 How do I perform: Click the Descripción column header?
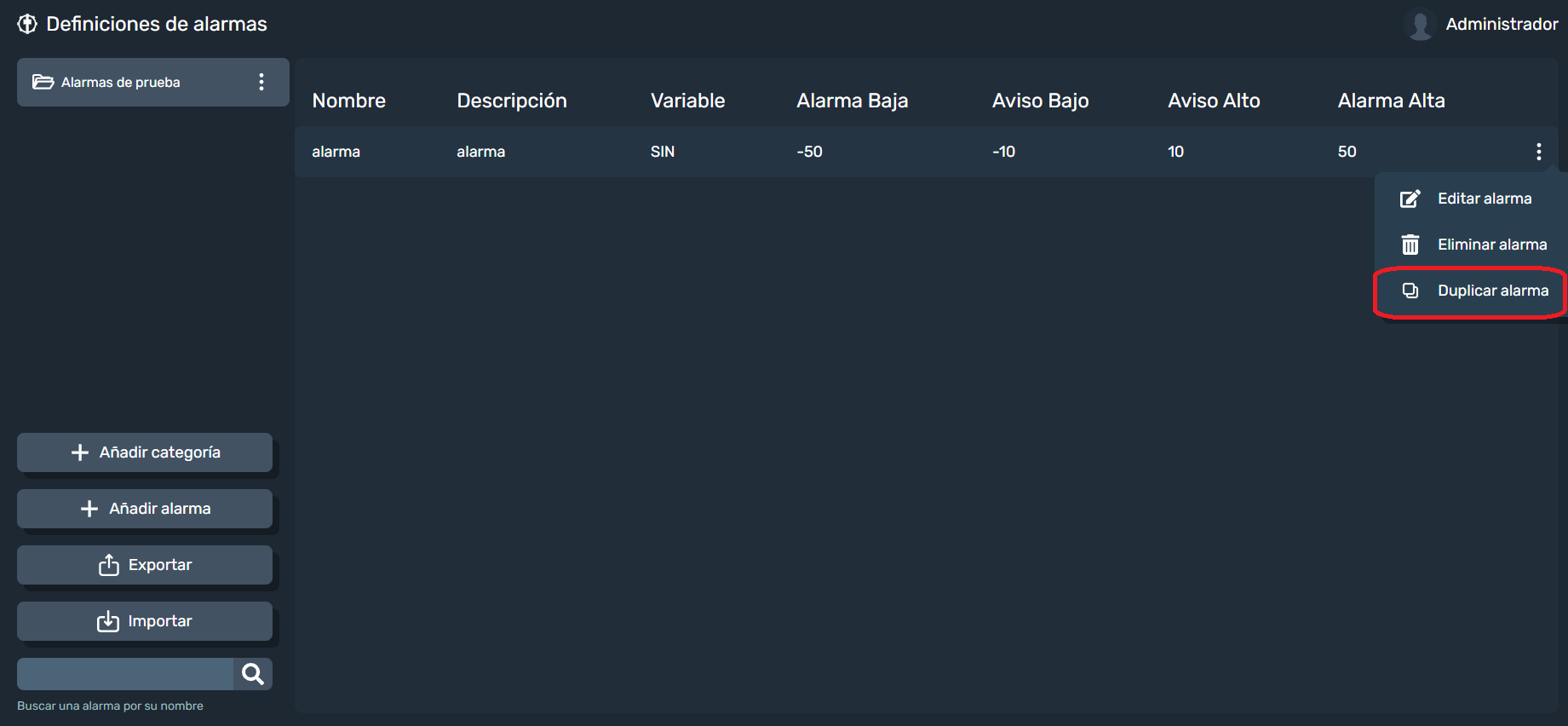point(512,101)
